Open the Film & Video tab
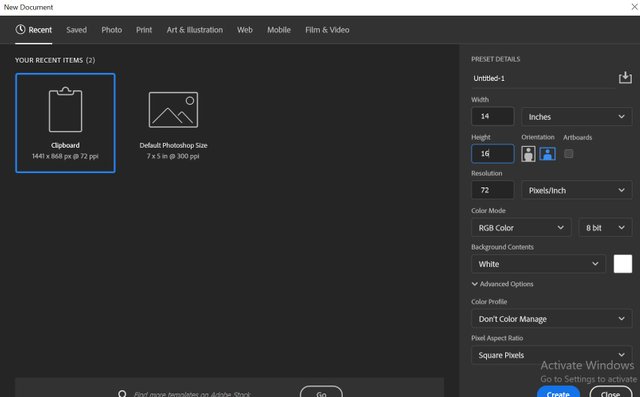 pyautogui.click(x=327, y=30)
